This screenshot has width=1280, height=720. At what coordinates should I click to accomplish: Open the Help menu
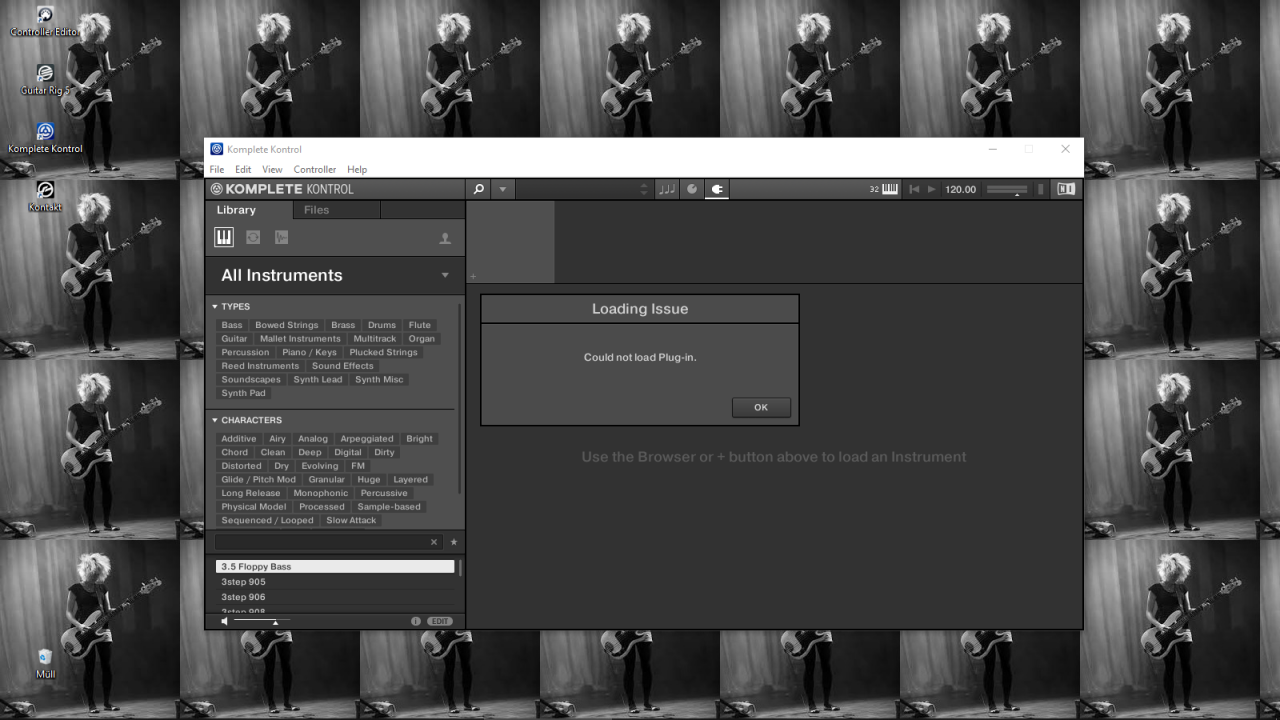(357, 169)
